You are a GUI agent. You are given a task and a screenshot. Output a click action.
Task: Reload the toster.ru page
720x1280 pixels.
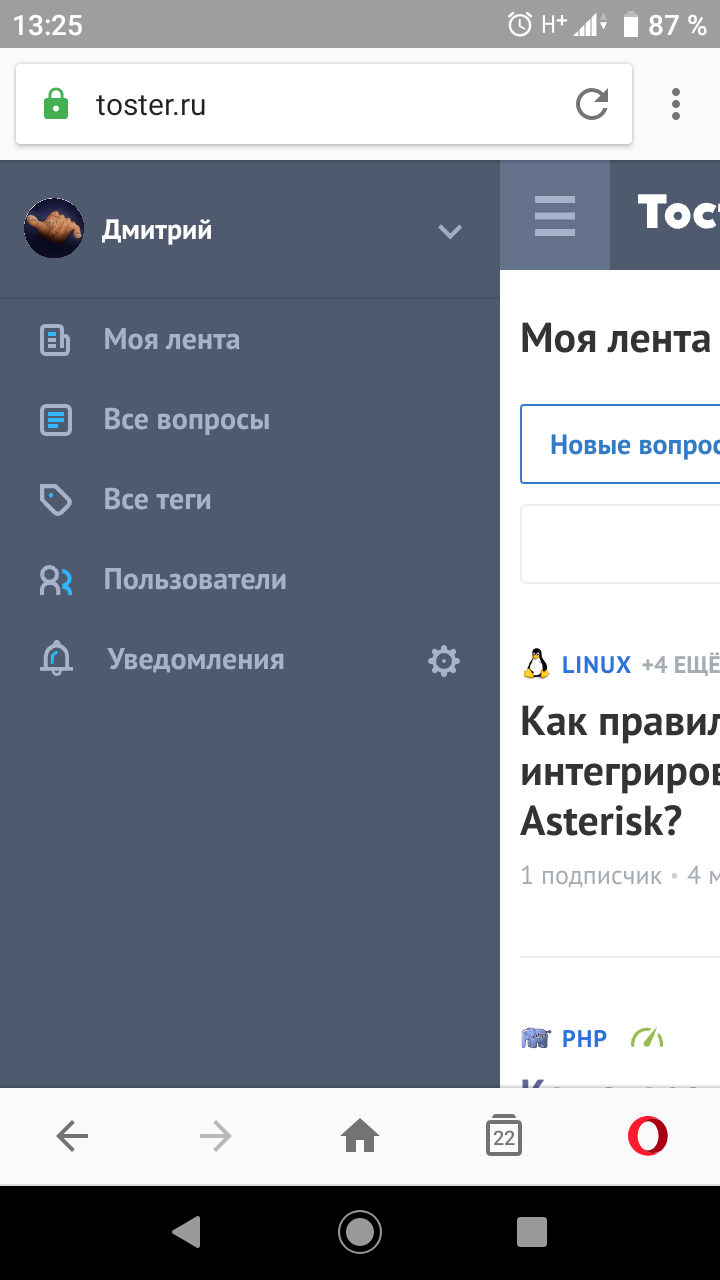point(592,104)
